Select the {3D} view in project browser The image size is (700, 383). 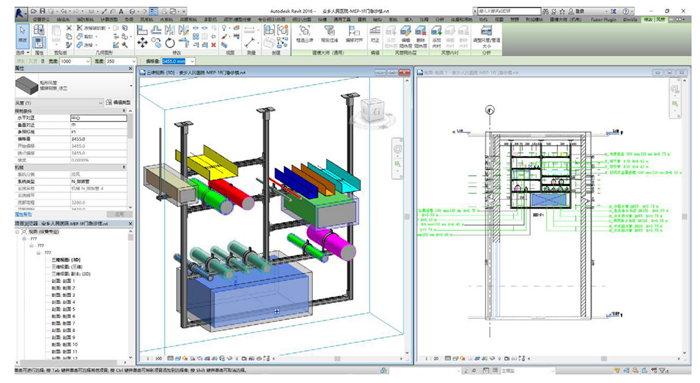(66, 259)
